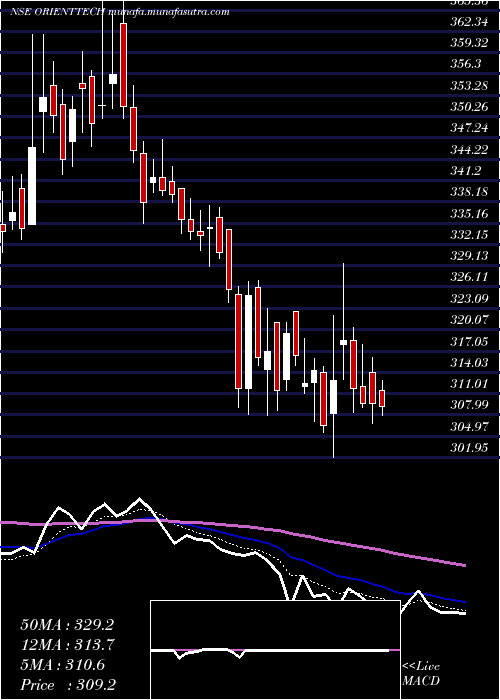The height and width of the screenshot is (700, 500).
Task: Click the 356.3 price axis label
Action: pos(465,64)
